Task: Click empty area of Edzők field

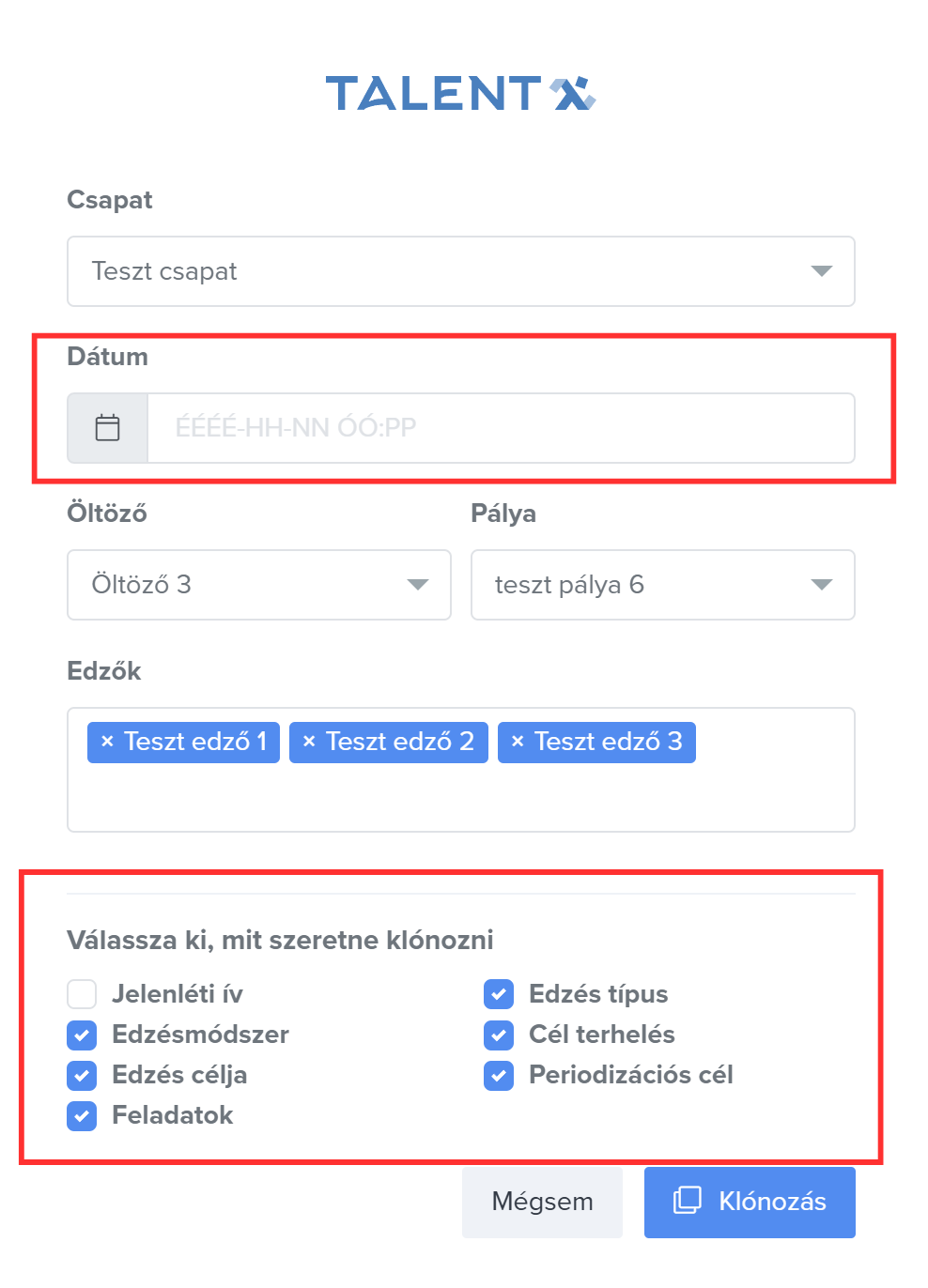Action: (x=460, y=798)
